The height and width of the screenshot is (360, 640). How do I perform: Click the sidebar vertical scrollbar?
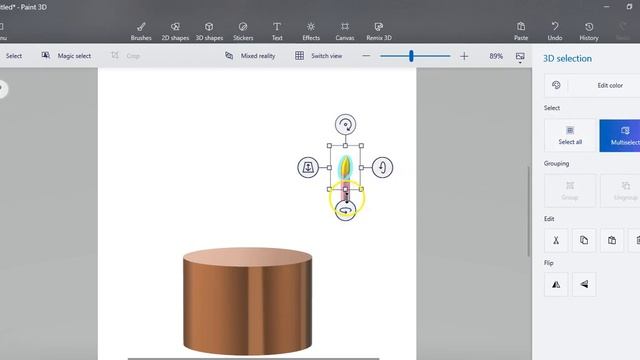tap(529, 211)
